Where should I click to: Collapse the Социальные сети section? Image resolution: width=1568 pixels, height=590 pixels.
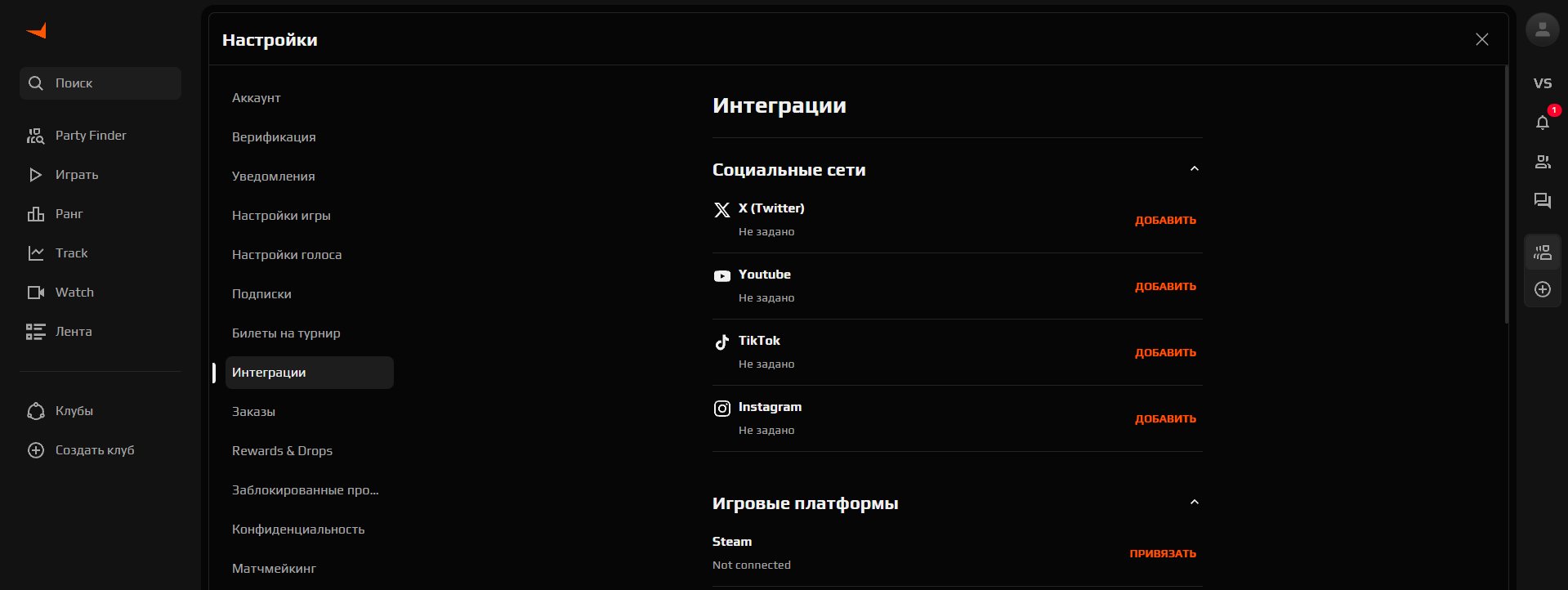[1194, 169]
